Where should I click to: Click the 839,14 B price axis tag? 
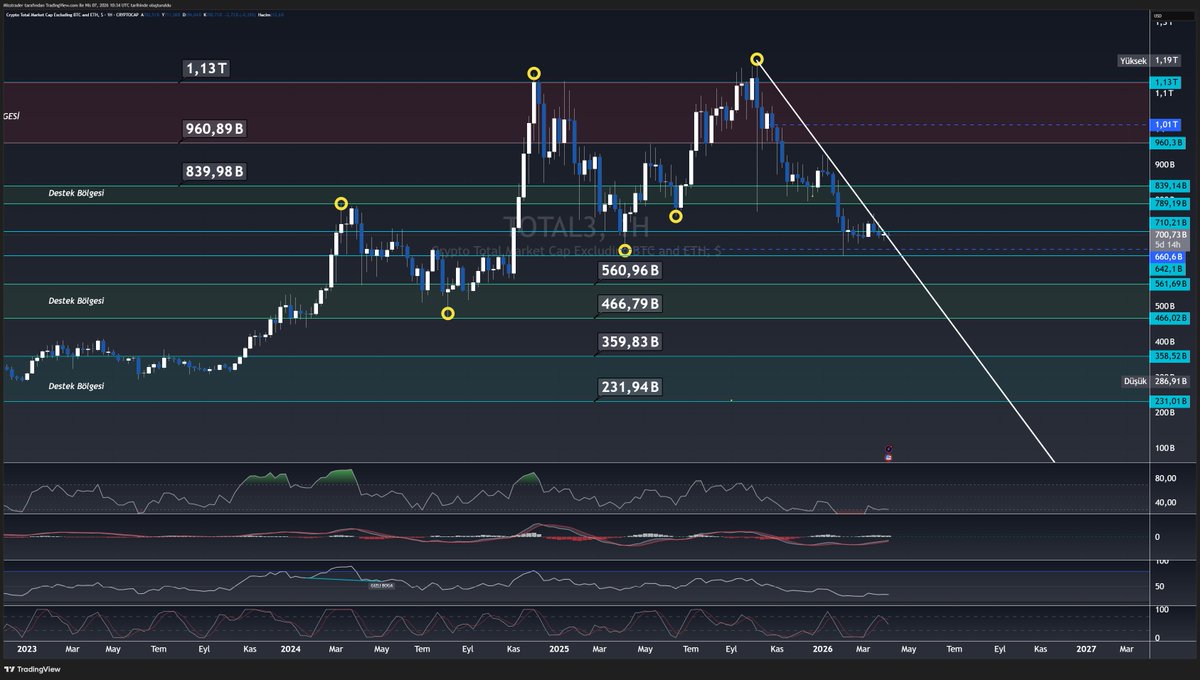click(1170, 186)
